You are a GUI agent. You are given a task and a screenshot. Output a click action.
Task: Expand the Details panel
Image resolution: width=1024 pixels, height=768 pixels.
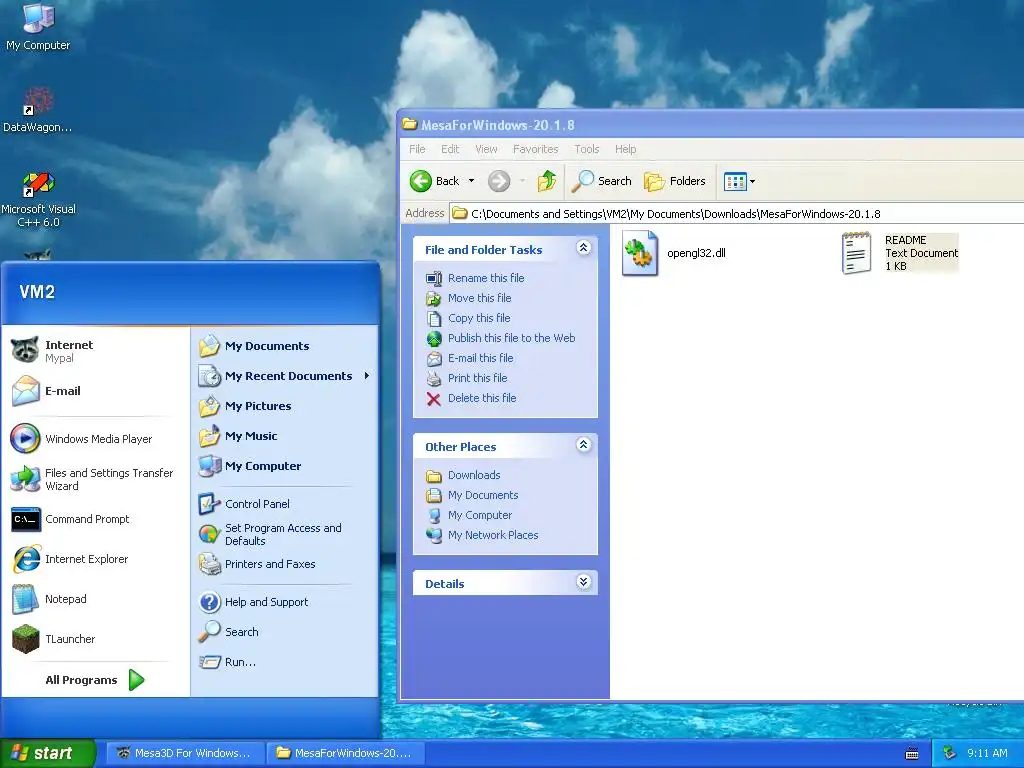pyautogui.click(x=584, y=583)
